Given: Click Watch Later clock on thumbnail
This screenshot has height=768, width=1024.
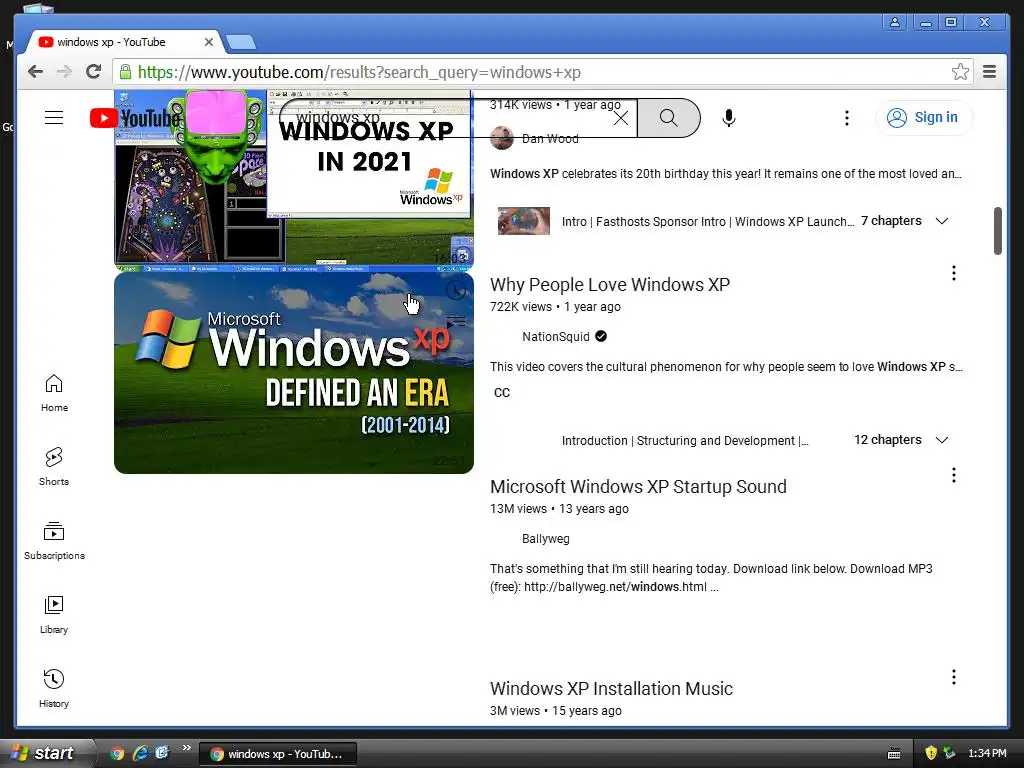Looking at the screenshot, I should (x=455, y=290).
